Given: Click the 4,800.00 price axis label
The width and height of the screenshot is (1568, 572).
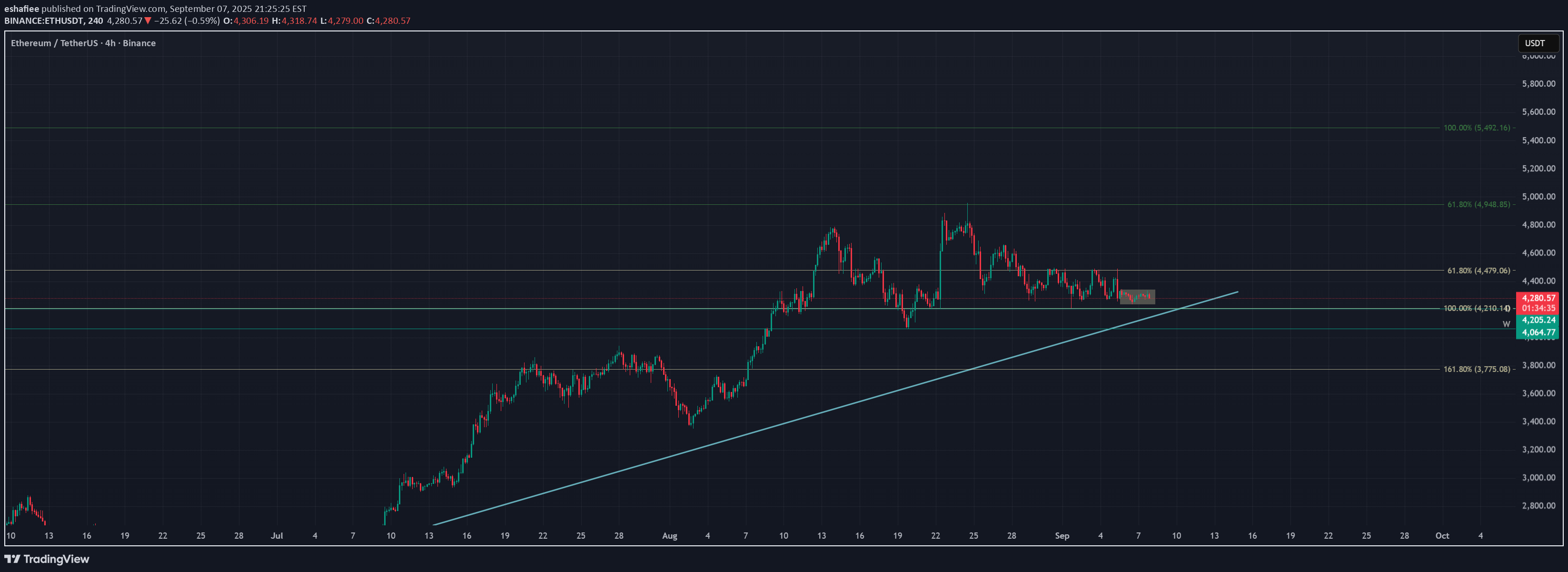Looking at the screenshot, I should (1539, 225).
